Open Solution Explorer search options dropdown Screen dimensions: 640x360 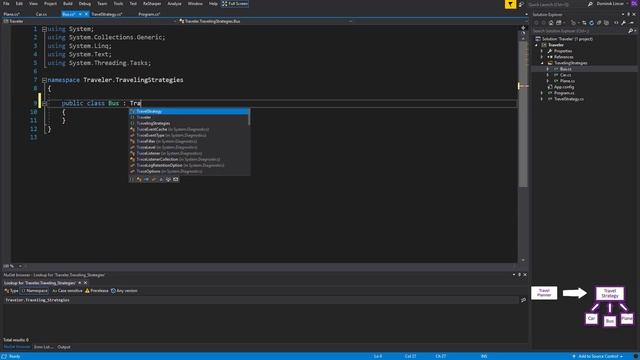(x=635, y=31)
